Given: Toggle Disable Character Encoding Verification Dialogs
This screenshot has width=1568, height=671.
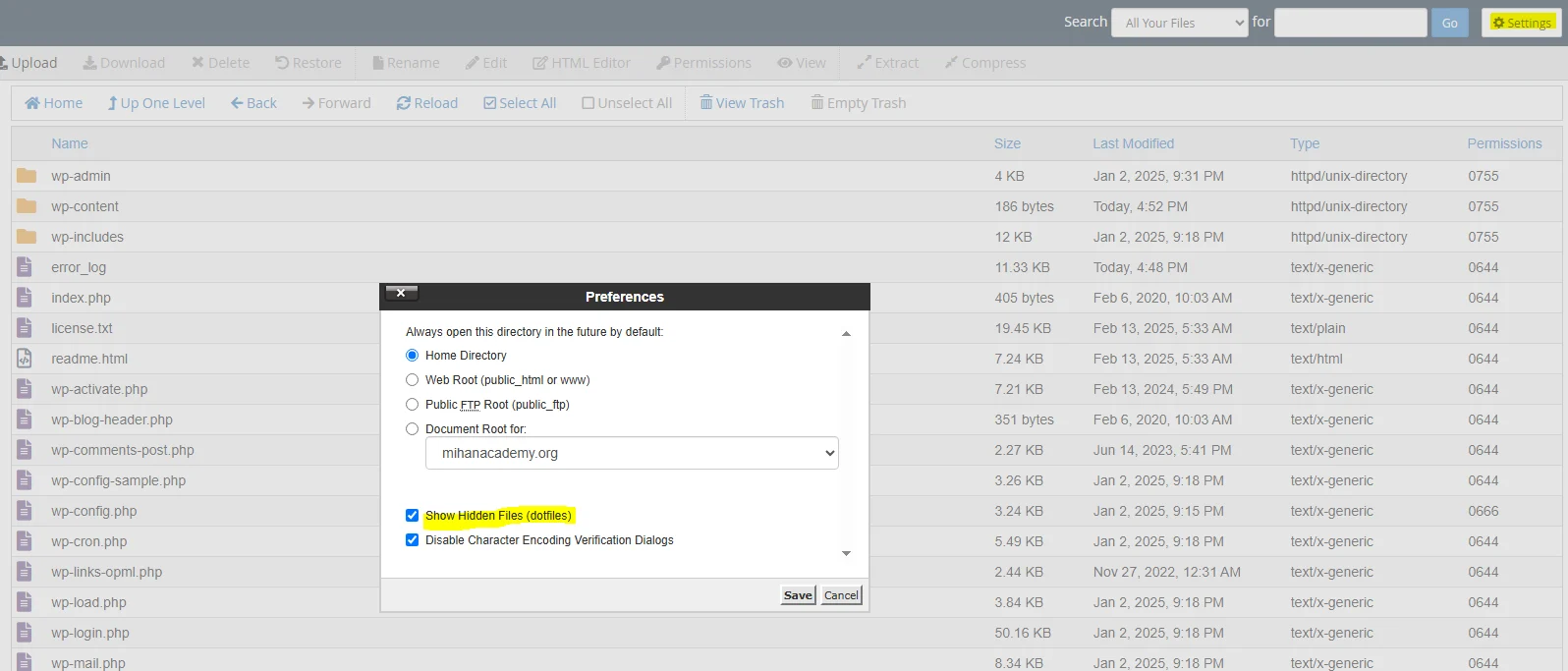Looking at the screenshot, I should tap(413, 540).
